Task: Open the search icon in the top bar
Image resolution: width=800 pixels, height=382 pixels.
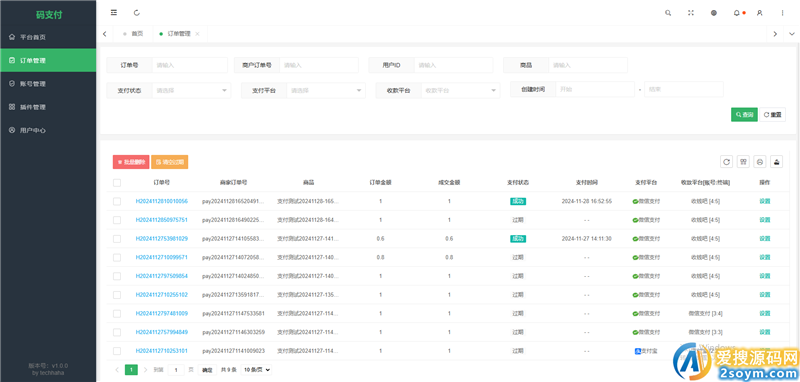Action: [x=668, y=13]
